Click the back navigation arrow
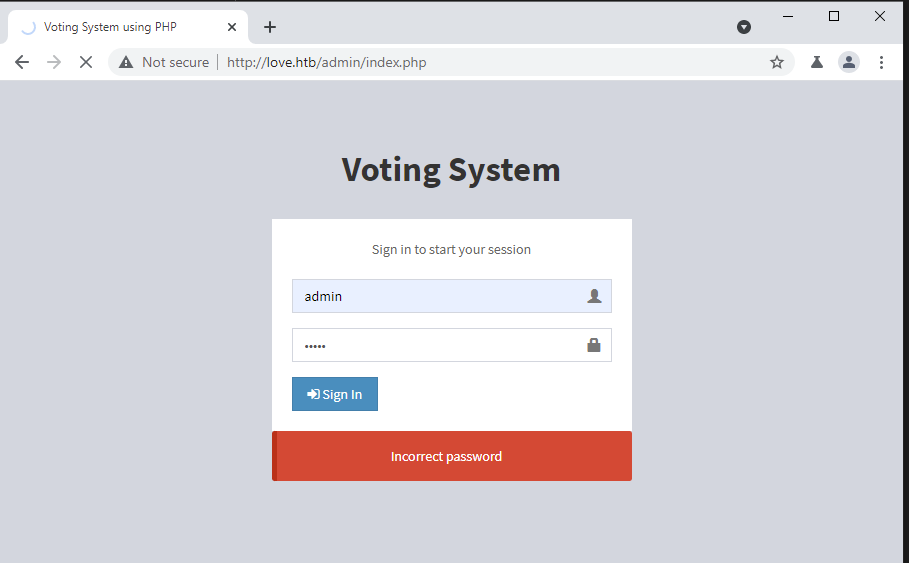Screen dimensions: 909x563 22,62
